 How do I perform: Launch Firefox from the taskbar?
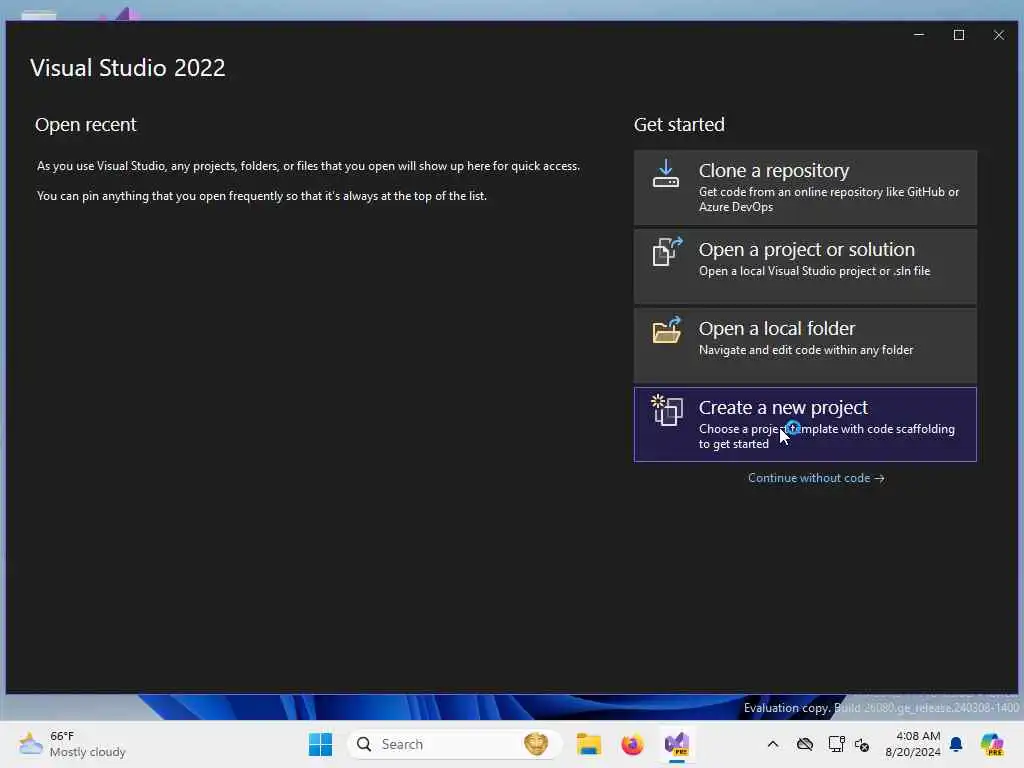(632, 744)
